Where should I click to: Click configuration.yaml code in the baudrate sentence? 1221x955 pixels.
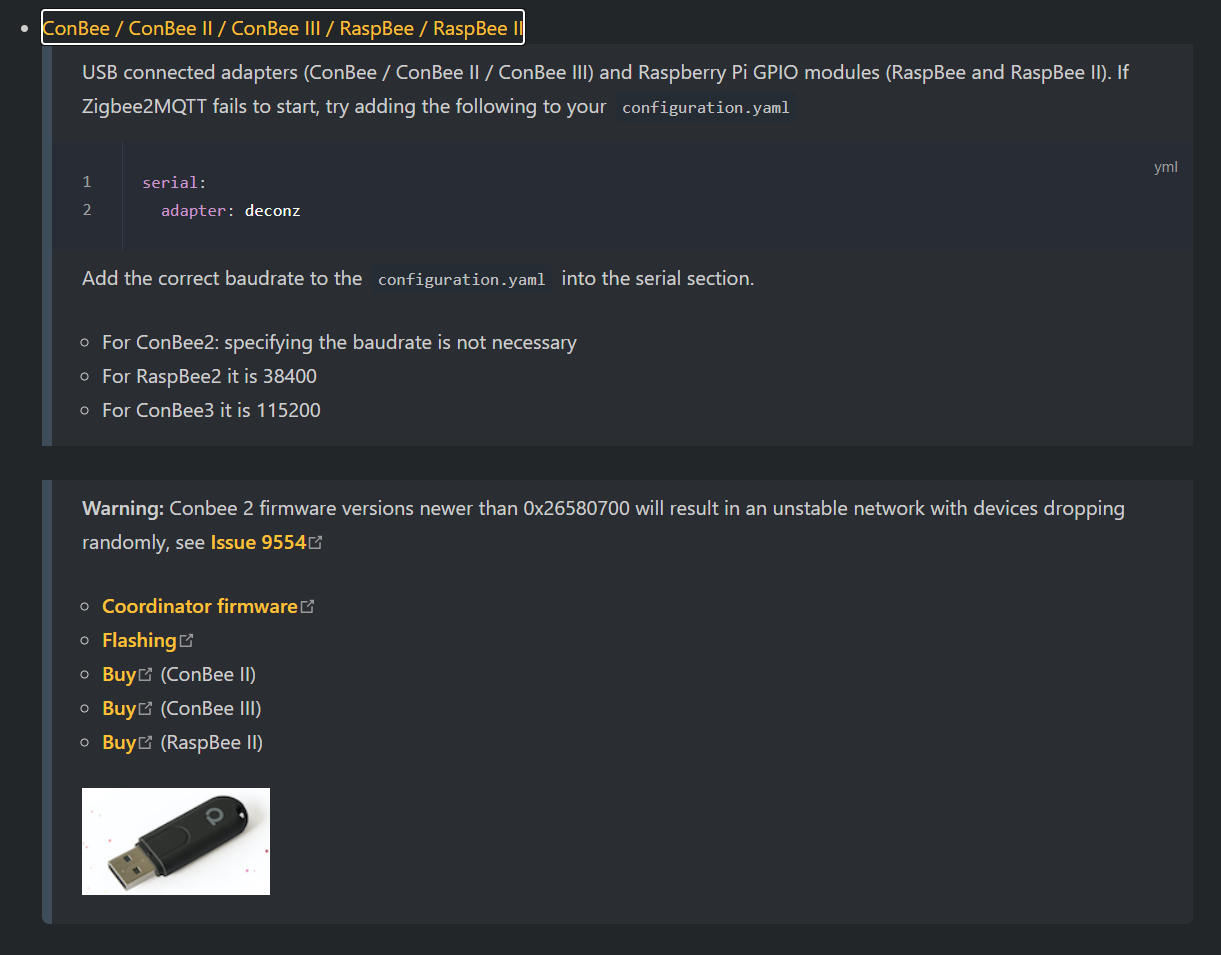click(462, 279)
